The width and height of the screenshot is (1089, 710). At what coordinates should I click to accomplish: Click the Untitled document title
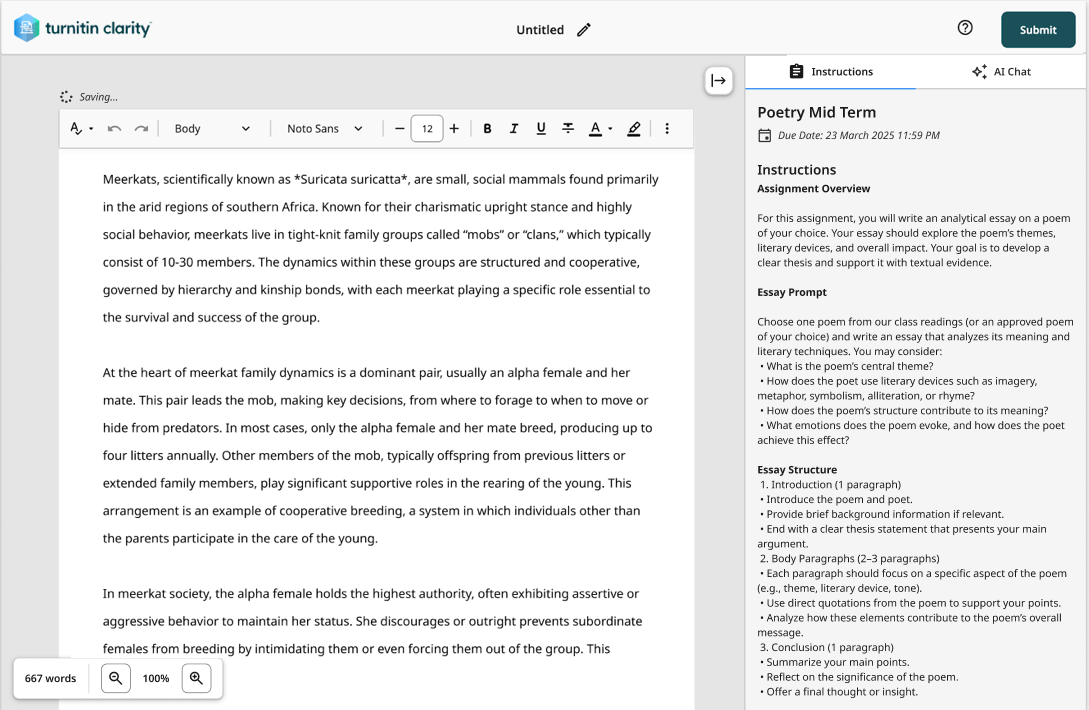[540, 30]
